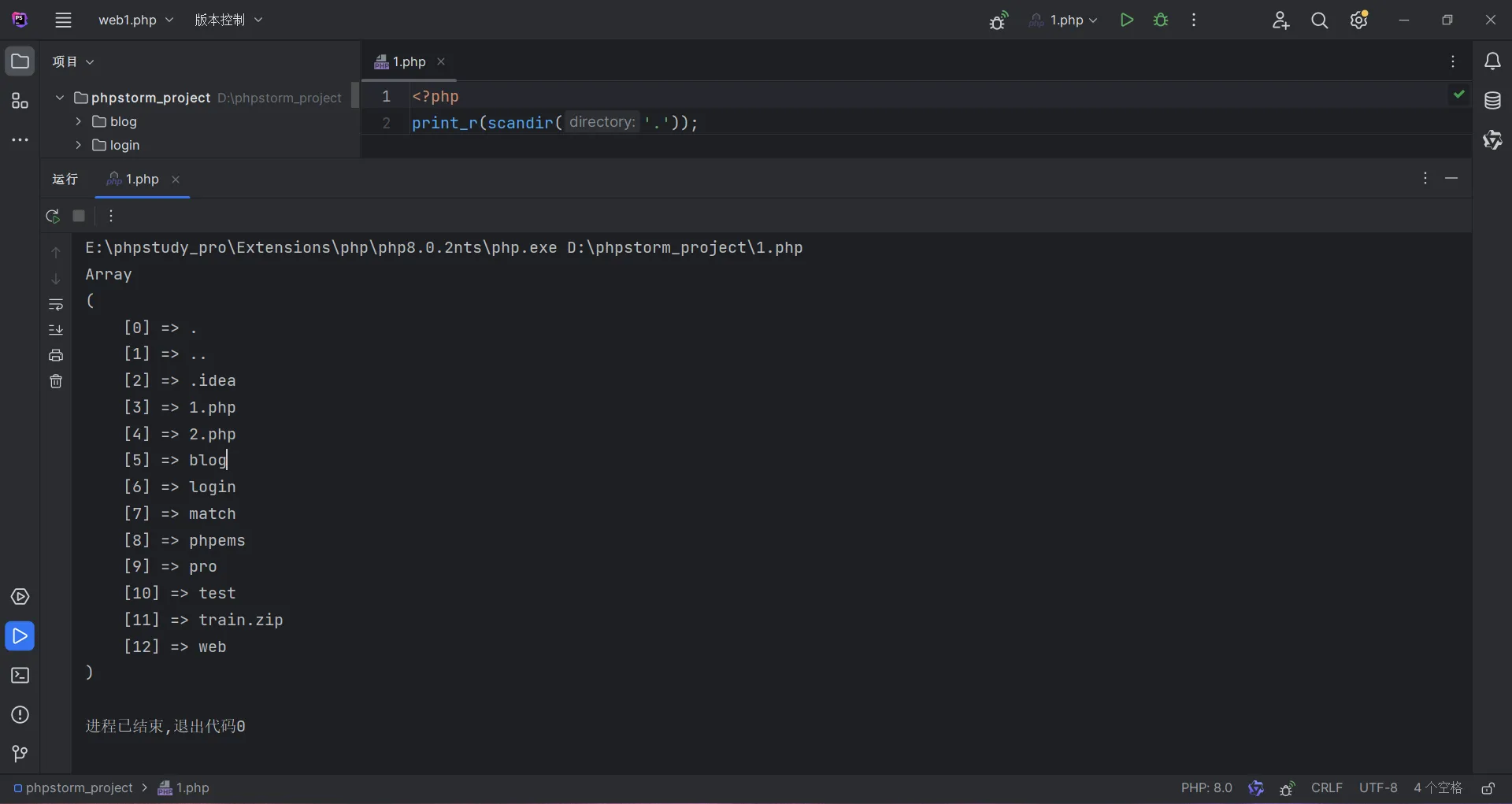Toggle the Project tool window folder icon

20,61
